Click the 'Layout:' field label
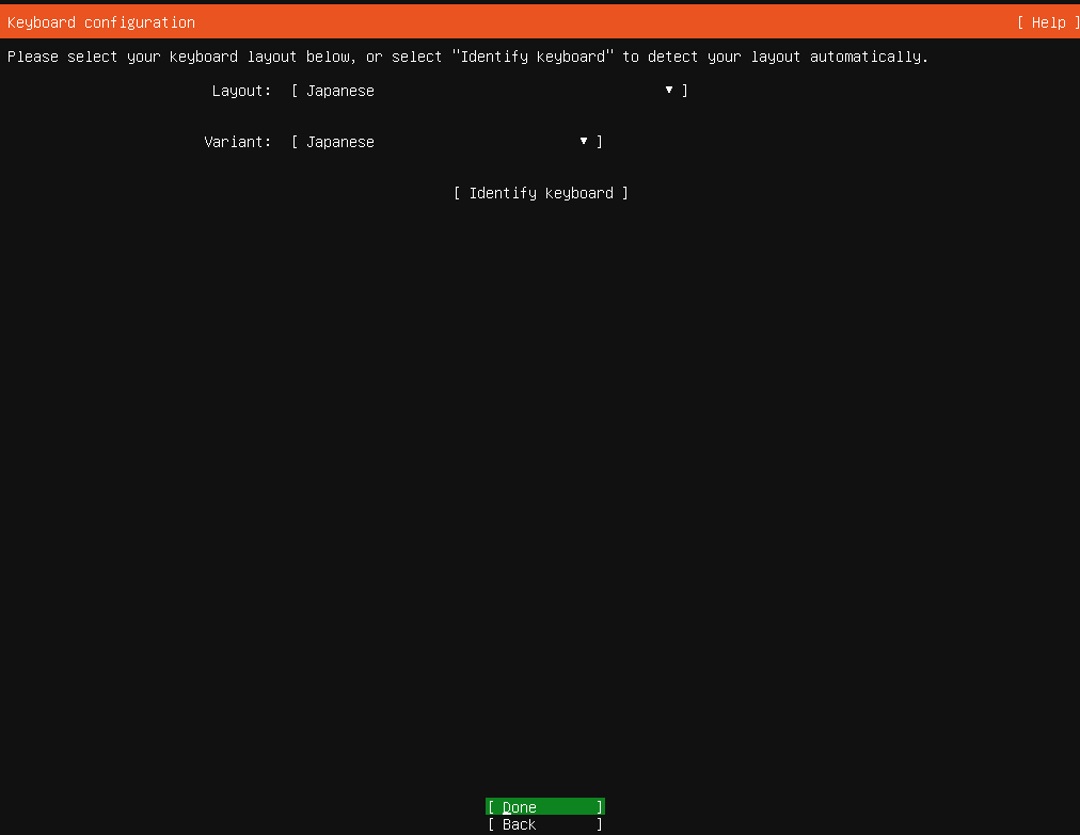 (x=241, y=91)
